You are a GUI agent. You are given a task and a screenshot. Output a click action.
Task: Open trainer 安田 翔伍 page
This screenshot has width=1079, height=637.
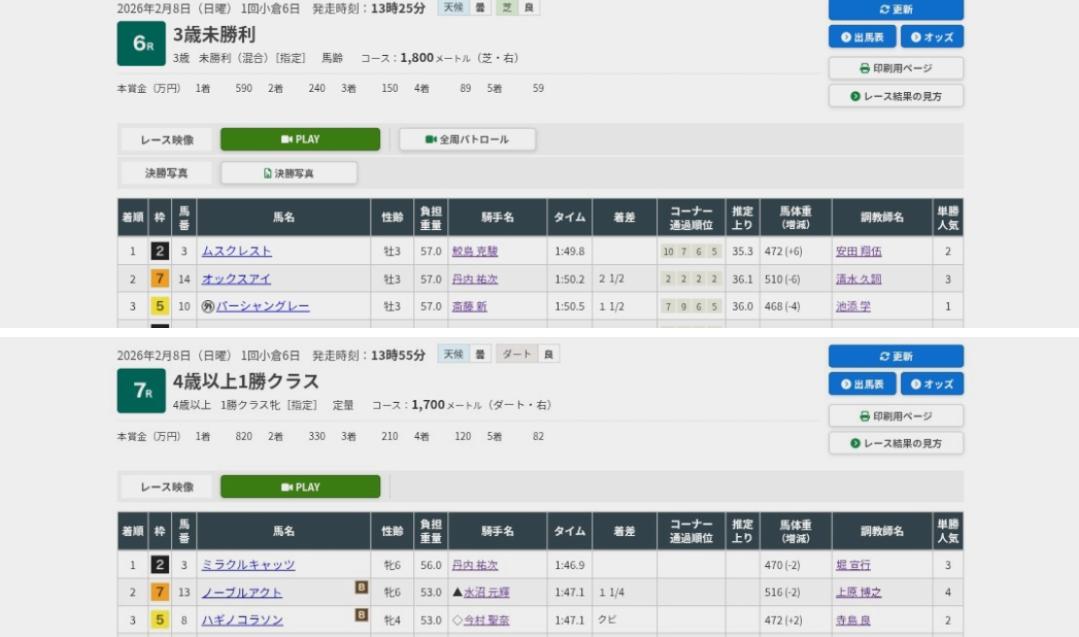click(x=856, y=251)
